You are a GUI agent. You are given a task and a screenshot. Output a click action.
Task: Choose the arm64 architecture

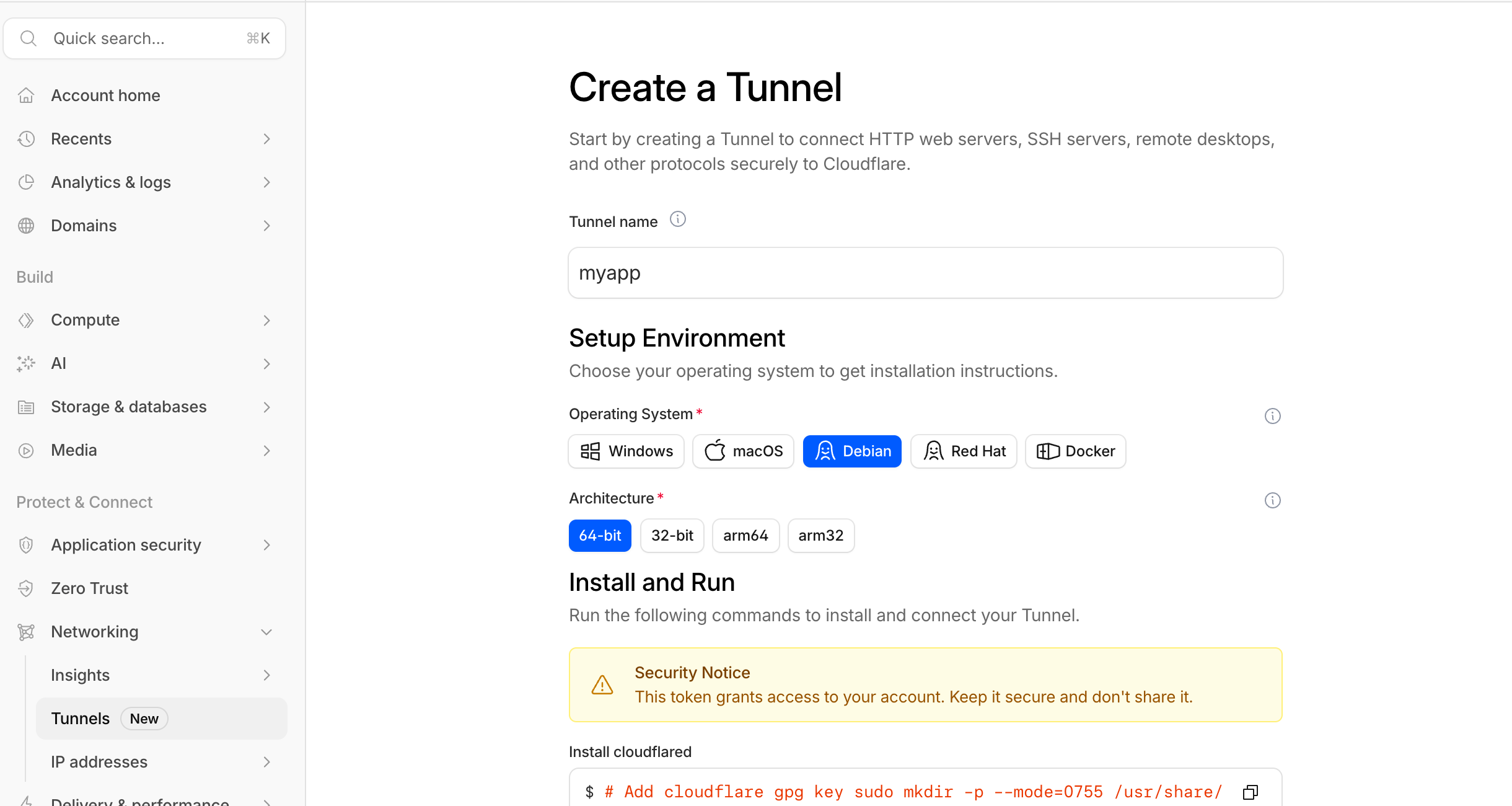click(x=746, y=536)
